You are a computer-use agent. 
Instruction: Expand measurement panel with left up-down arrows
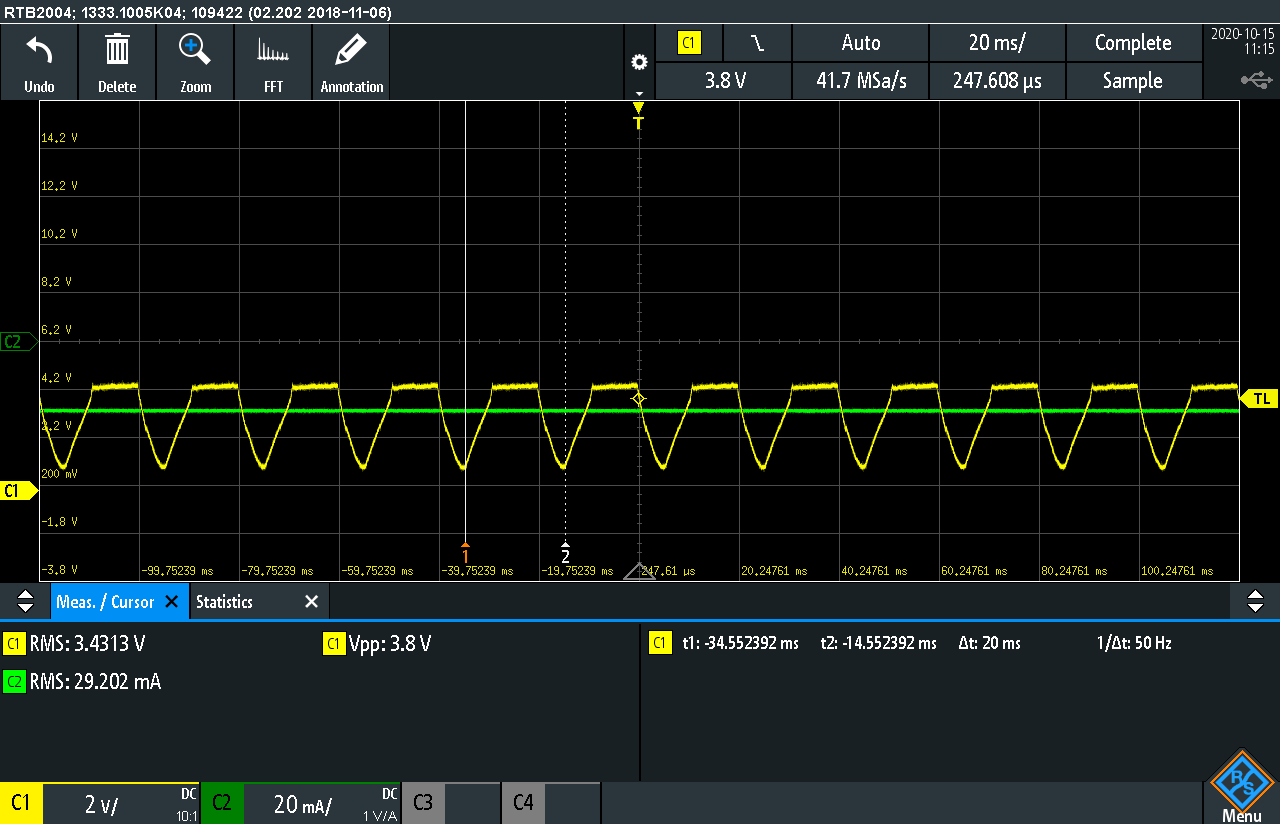pyautogui.click(x=25, y=602)
